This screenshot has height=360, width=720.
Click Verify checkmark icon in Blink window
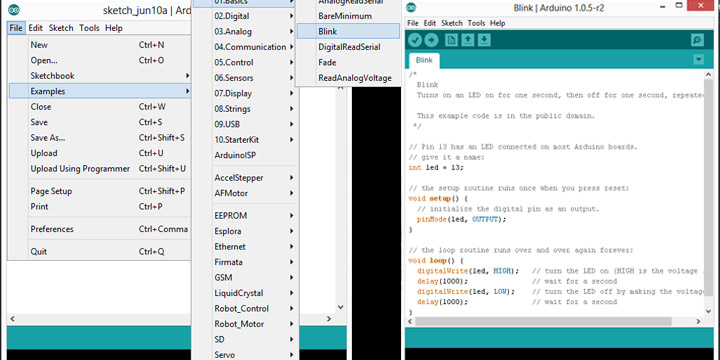[x=415, y=40]
